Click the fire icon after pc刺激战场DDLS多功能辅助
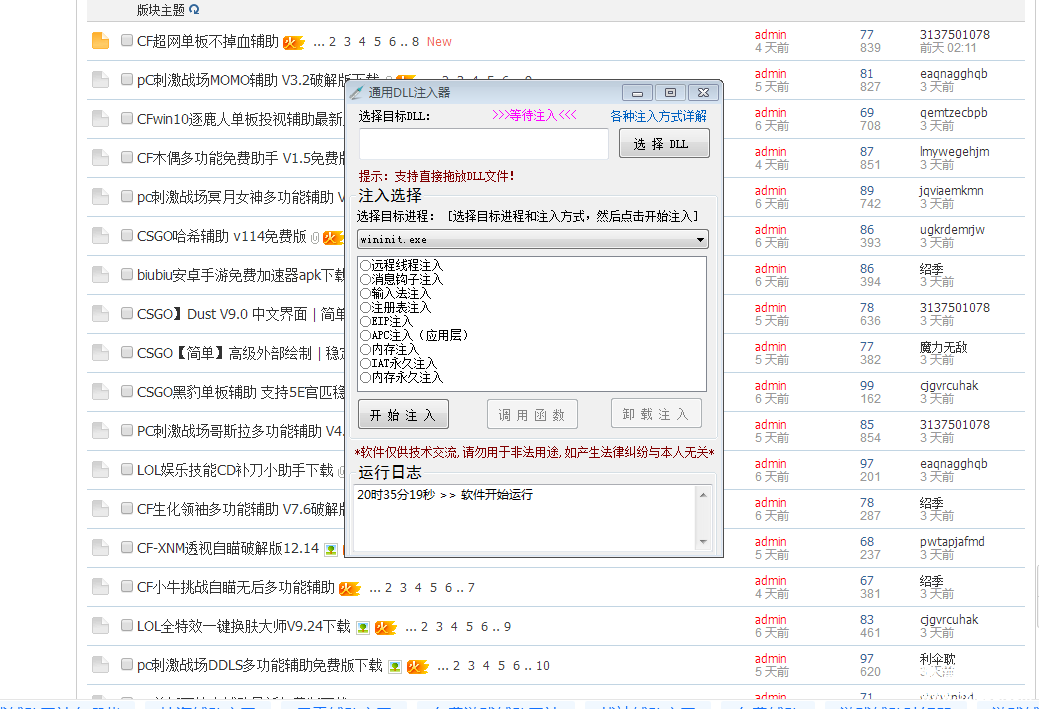Image resolution: width=1039 pixels, height=709 pixels. (417, 667)
